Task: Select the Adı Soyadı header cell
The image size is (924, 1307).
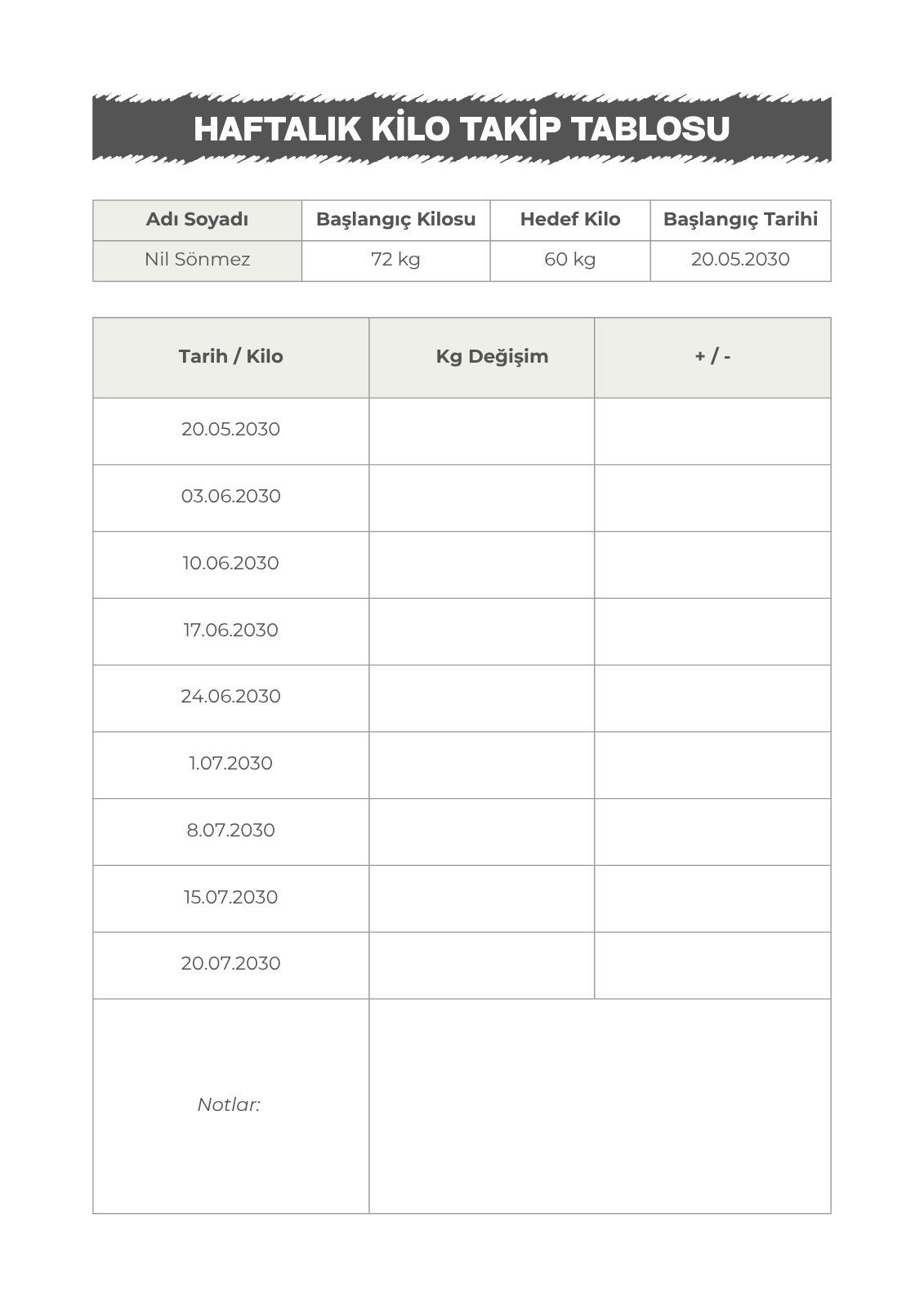Action: [197, 220]
